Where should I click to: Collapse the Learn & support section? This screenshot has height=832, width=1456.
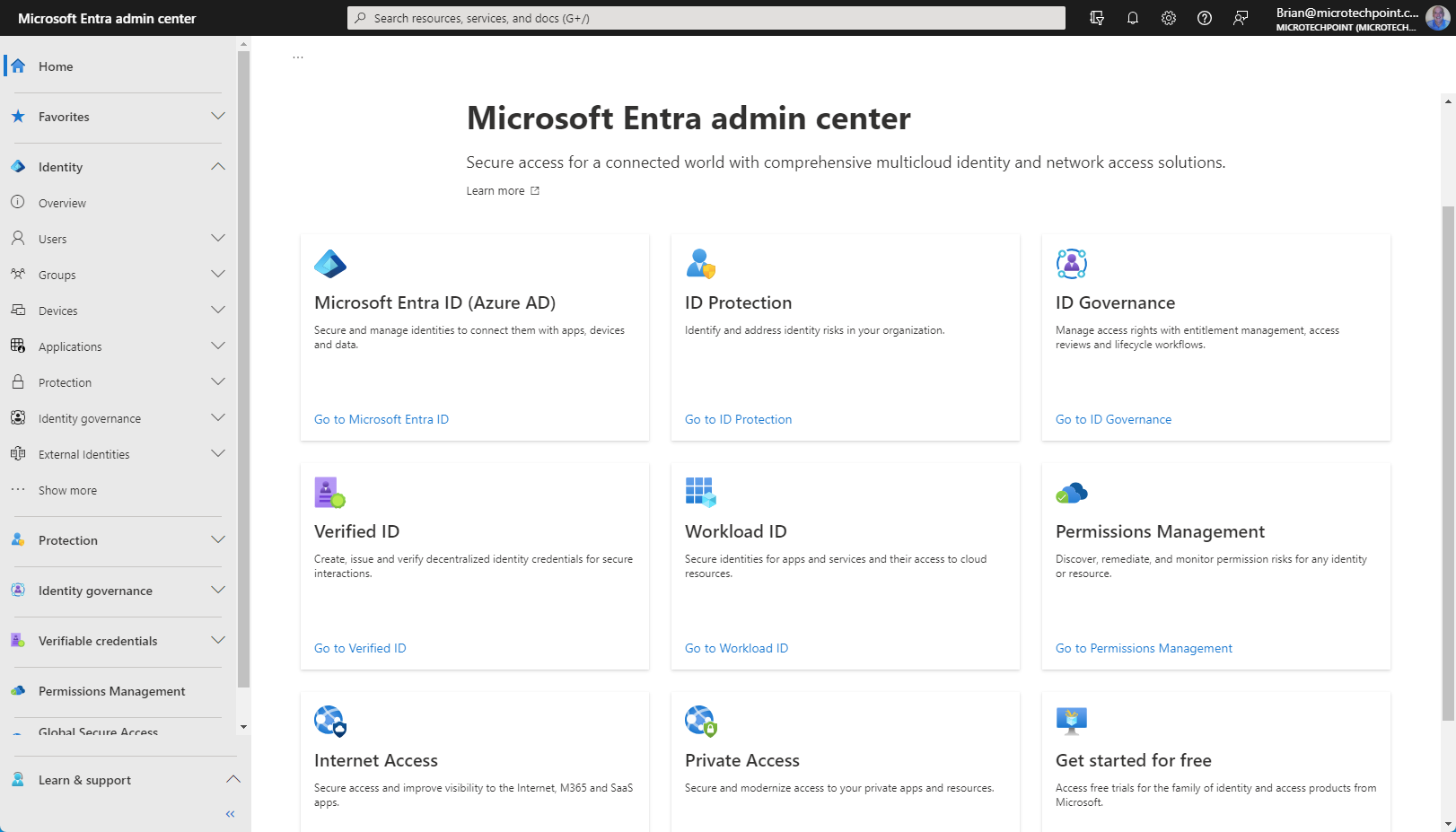(232, 780)
